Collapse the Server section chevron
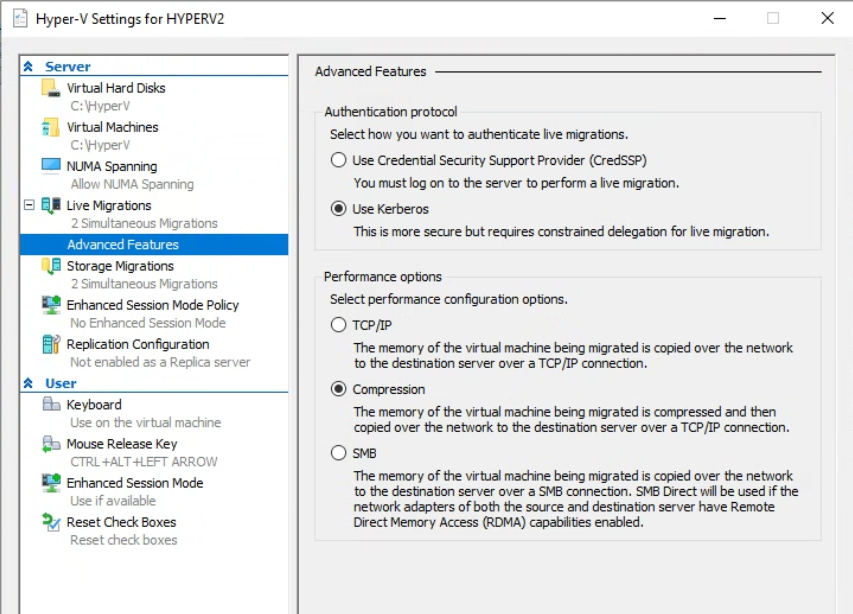 28,66
